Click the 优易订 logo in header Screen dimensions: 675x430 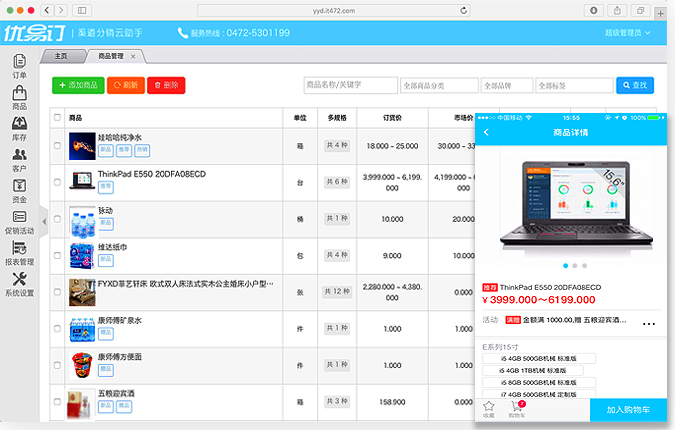coord(34,33)
